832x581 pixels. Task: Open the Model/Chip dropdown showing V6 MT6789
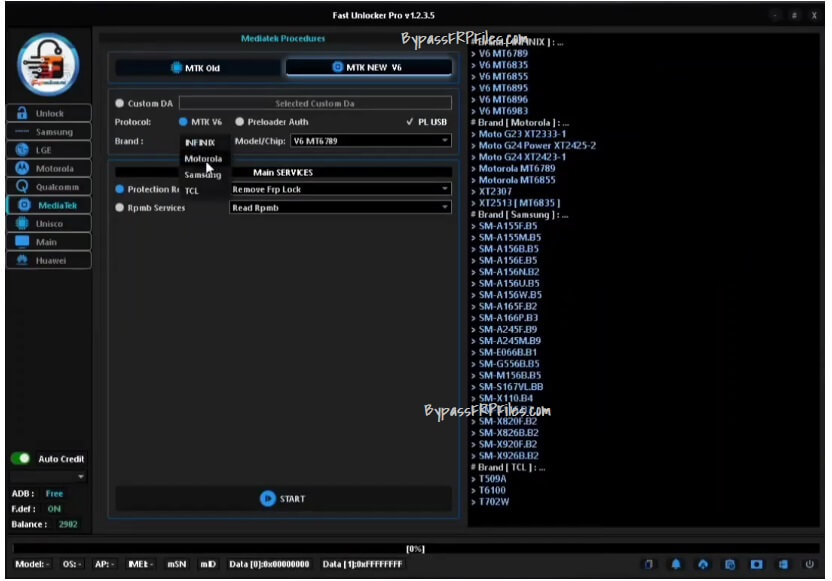(371, 141)
